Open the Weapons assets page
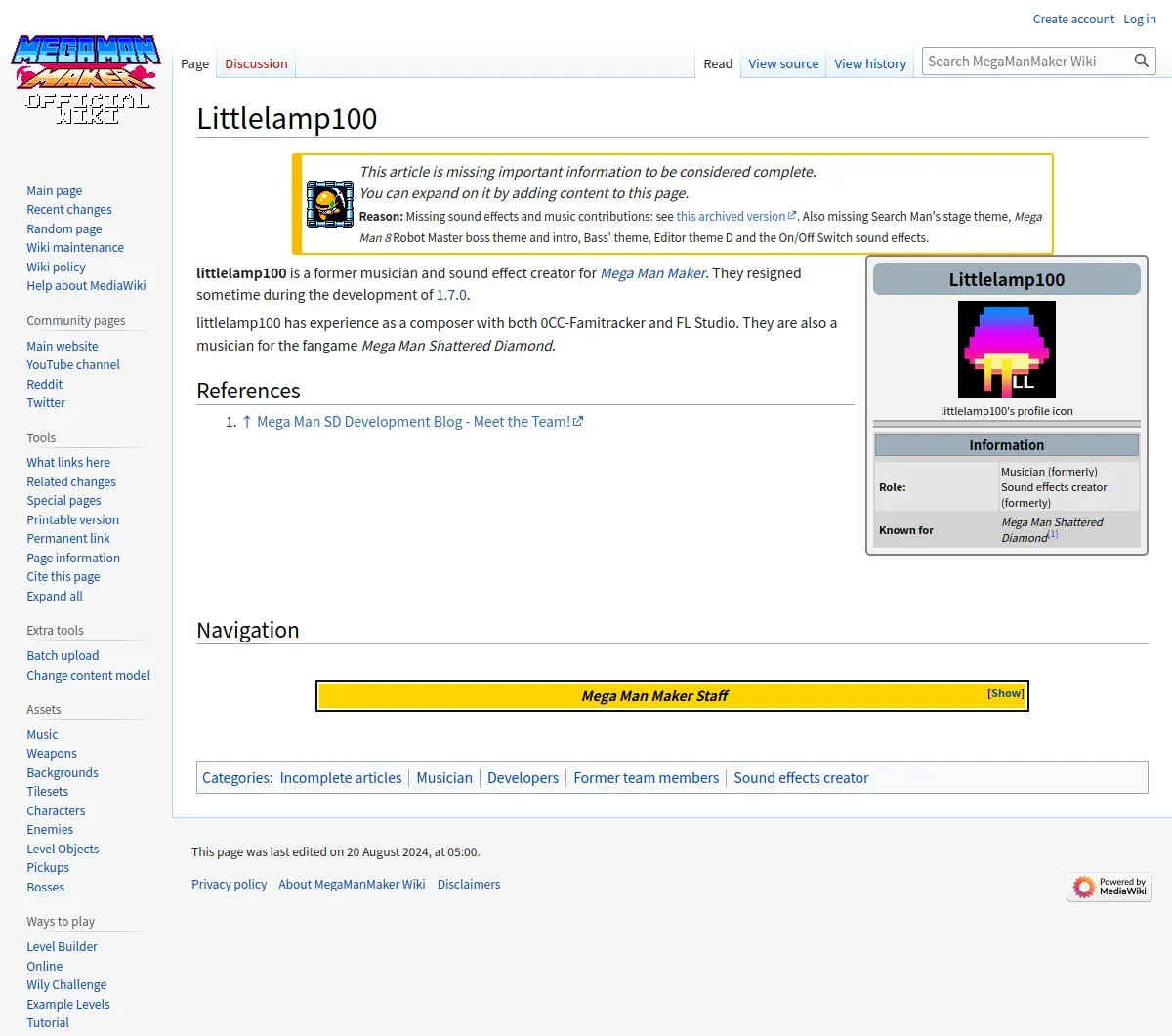This screenshot has height=1036, width=1172. [52, 753]
